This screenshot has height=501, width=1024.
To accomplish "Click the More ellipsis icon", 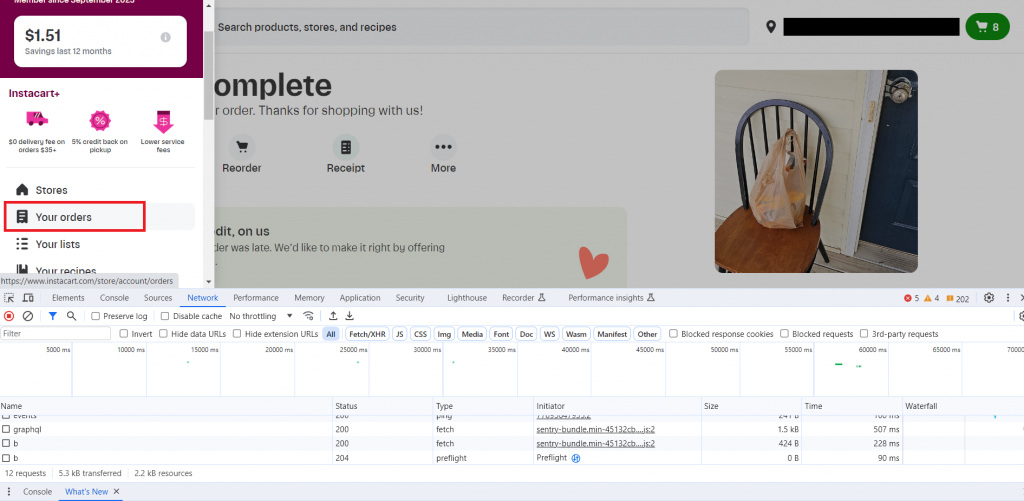I will click(443, 147).
